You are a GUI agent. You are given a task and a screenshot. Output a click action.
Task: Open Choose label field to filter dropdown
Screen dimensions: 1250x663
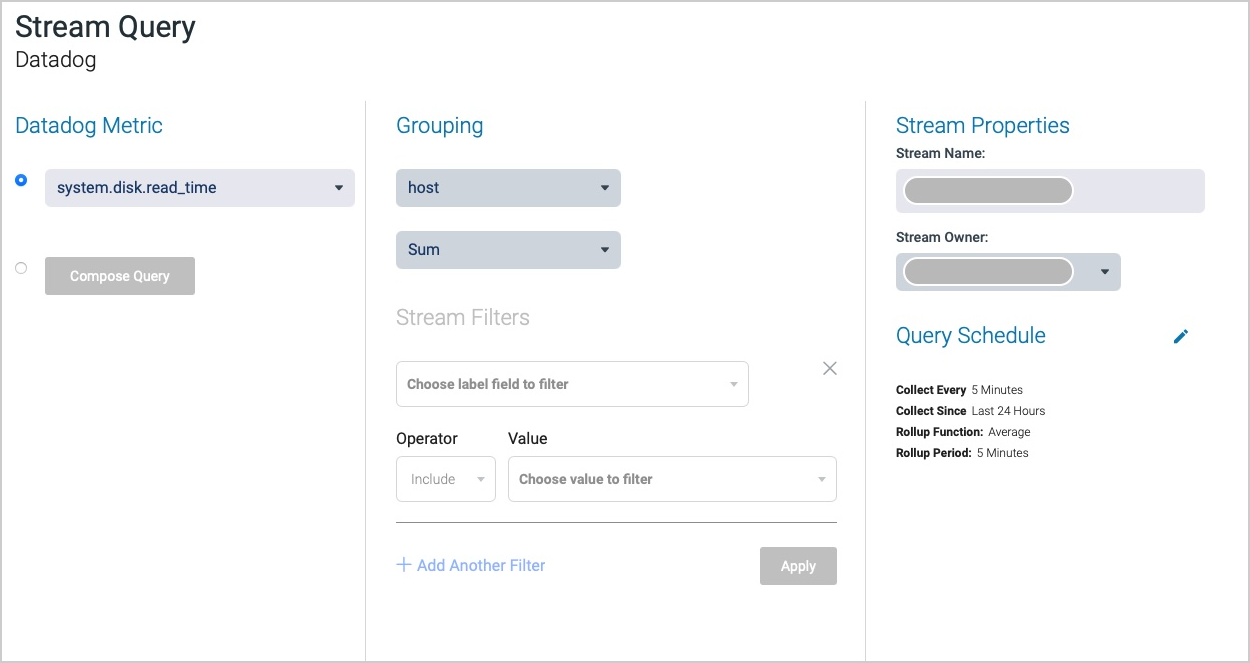[x=572, y=384]
